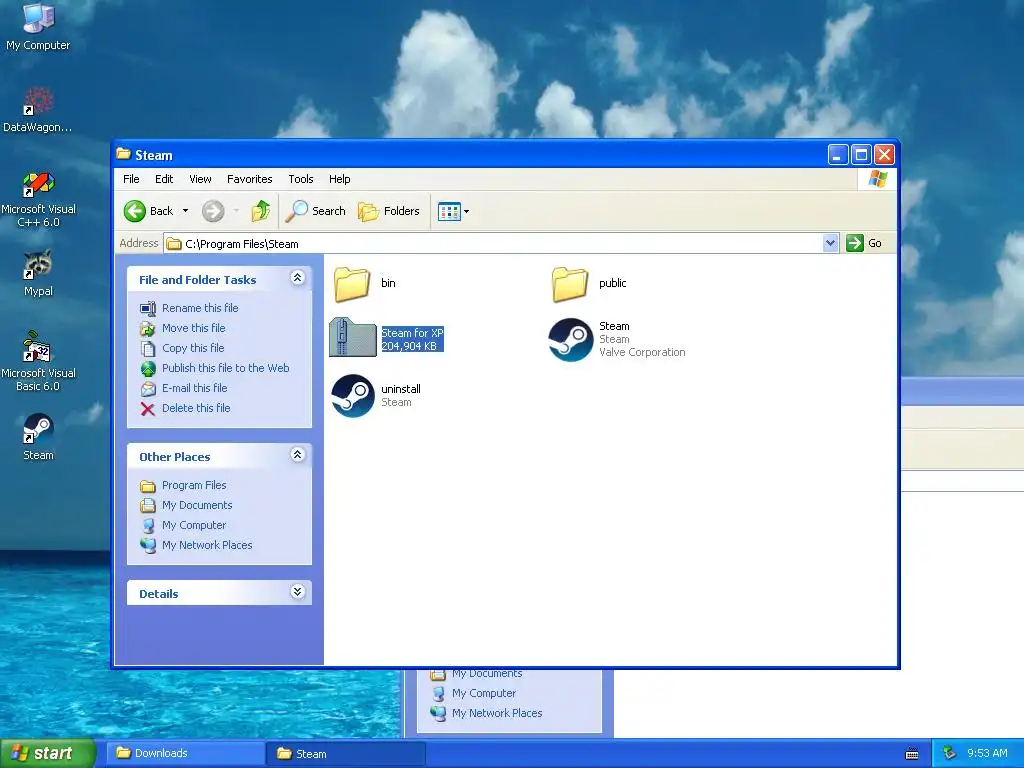Click the Rename this file icon

coord(148,308)
